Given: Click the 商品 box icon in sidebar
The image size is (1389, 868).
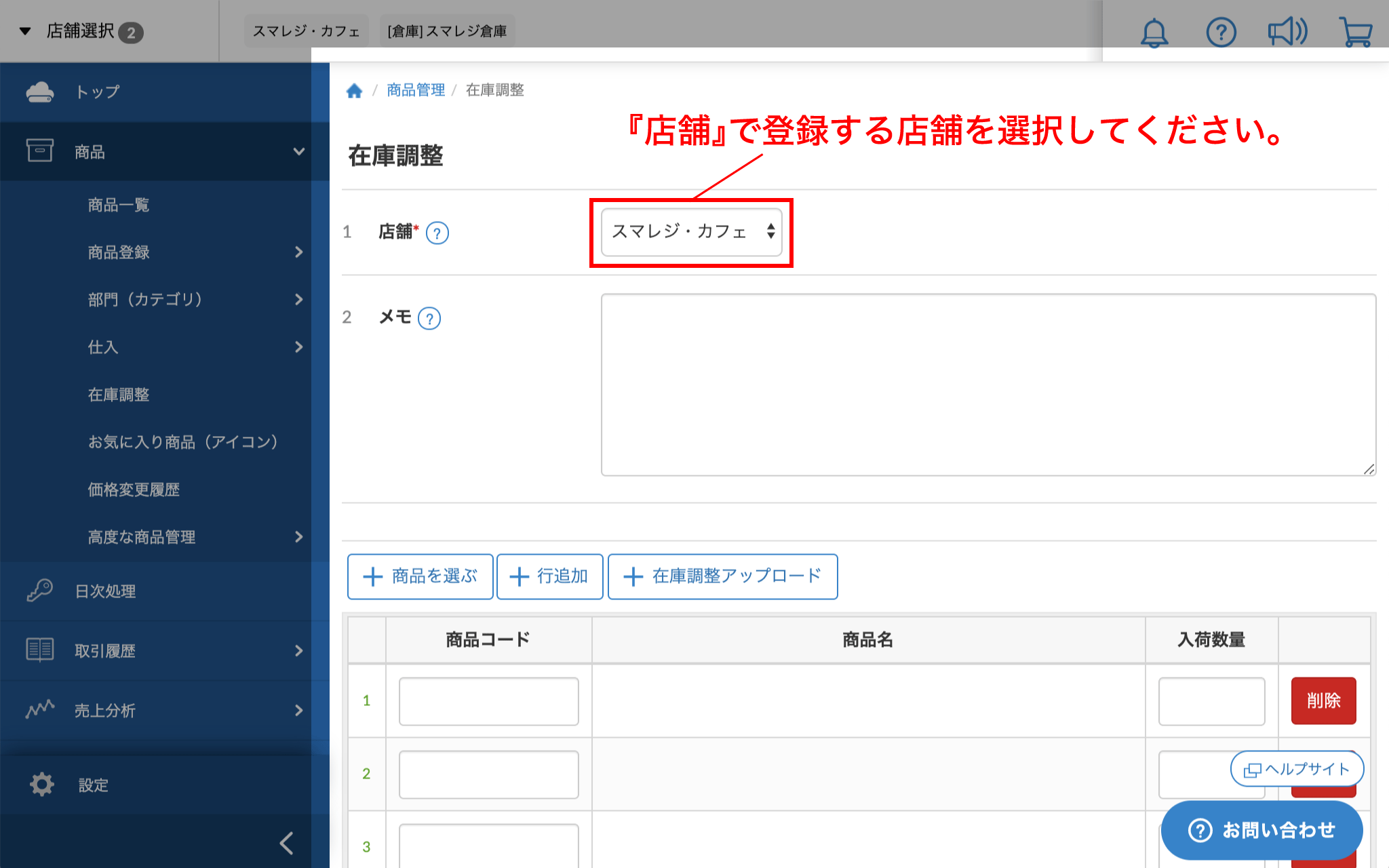Looking at the screenshot, I should pos(40,151).
